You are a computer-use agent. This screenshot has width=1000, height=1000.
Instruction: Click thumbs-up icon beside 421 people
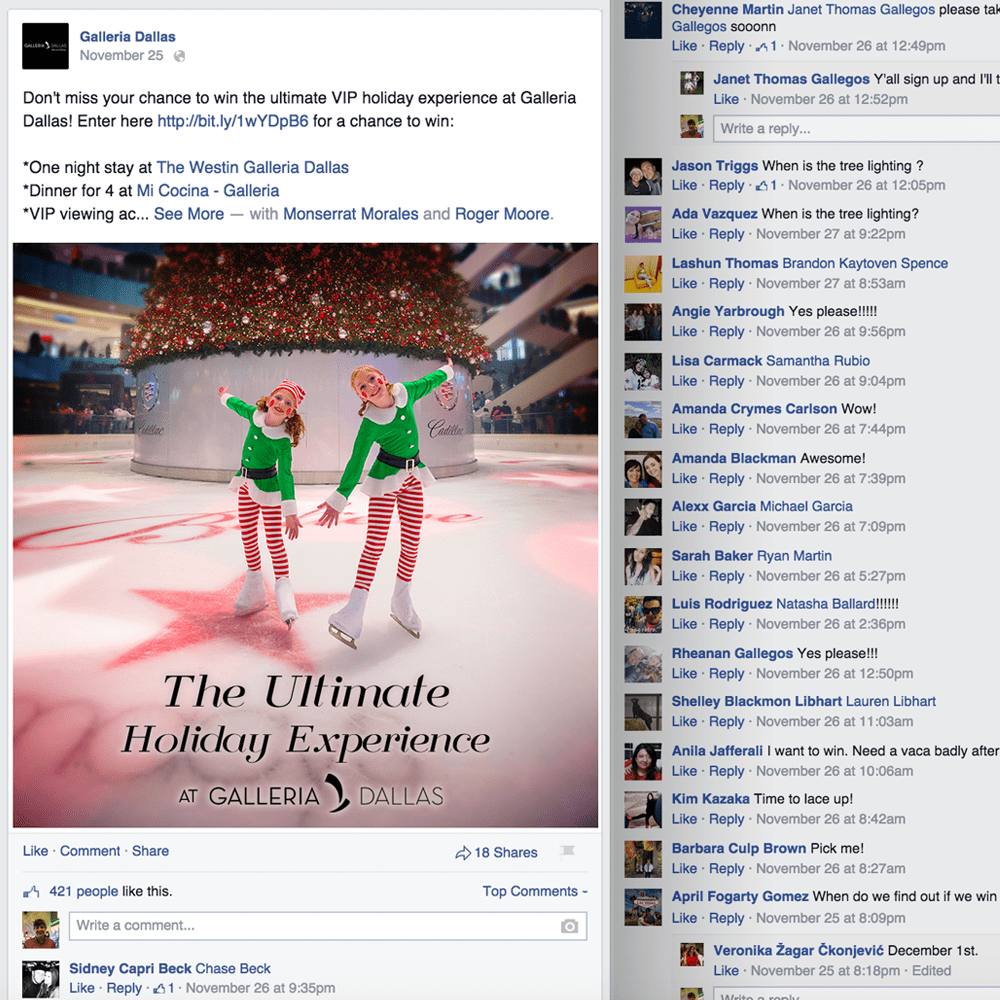(x=31, y=892)
